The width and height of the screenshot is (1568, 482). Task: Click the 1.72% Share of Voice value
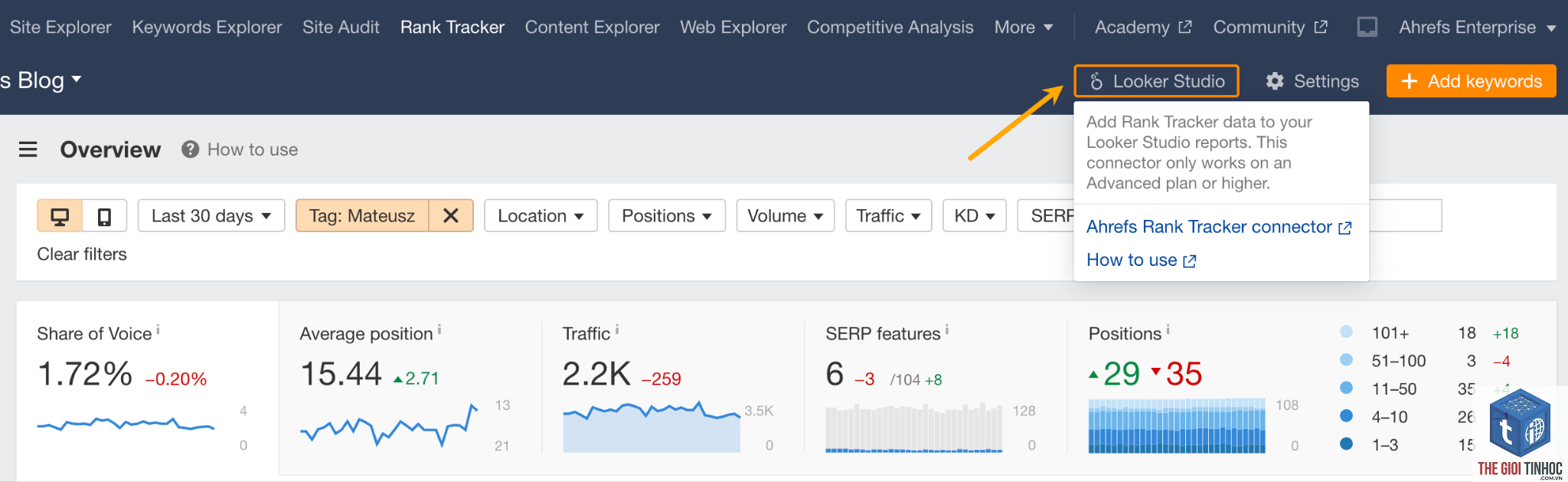tap(85, 375)
